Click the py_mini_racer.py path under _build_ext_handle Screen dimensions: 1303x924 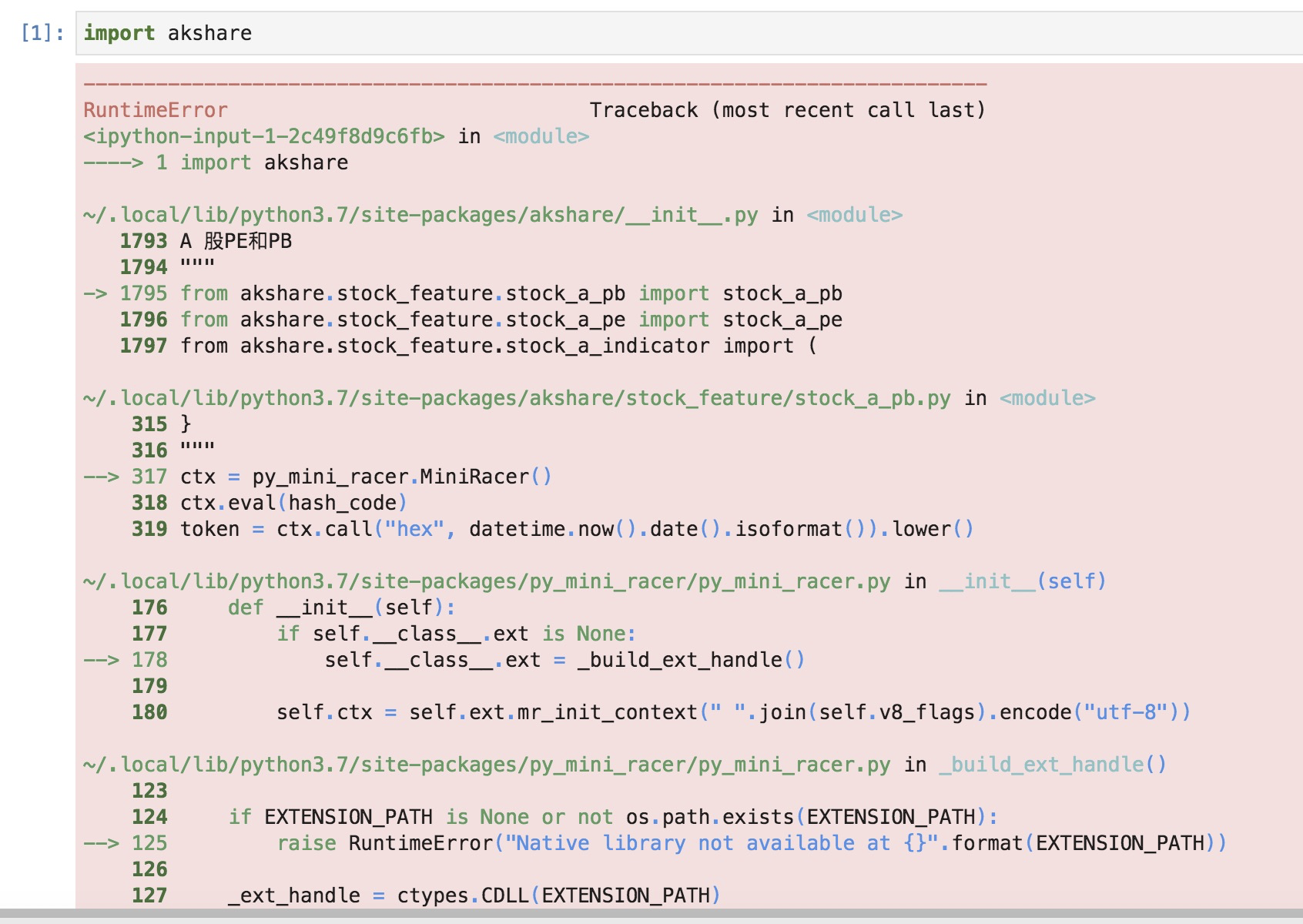[485, 764]
